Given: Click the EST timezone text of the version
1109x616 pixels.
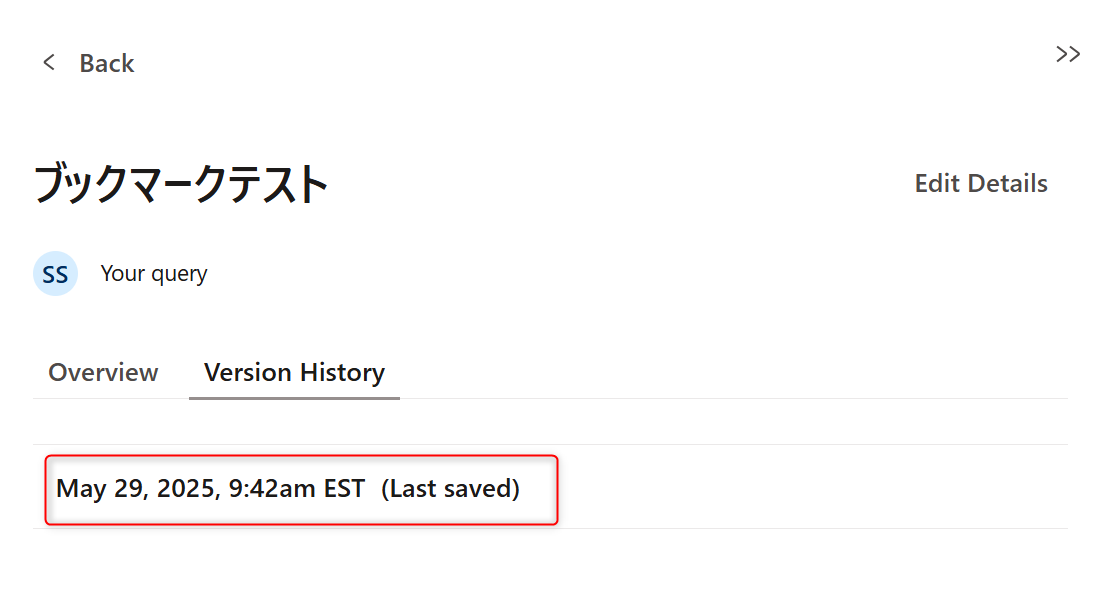Looking at the screenshot, I should pyautogui.click(x=344, y=489).
